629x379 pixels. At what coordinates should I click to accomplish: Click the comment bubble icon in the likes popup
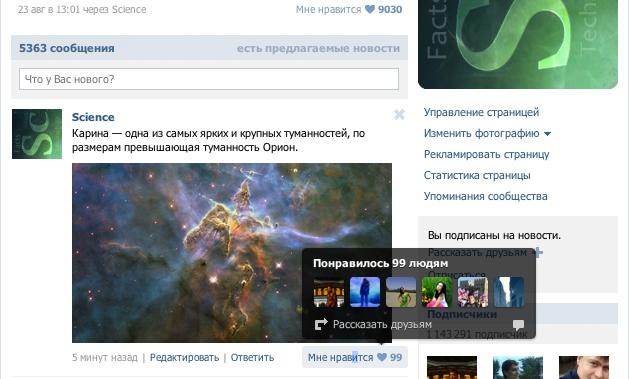518,324
